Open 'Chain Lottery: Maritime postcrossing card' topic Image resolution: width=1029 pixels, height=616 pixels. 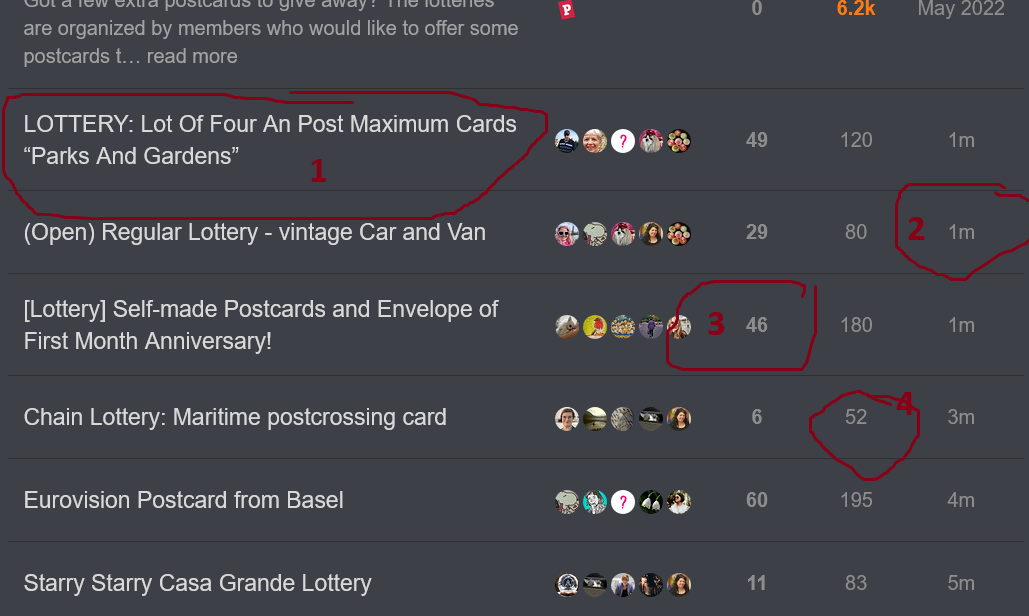[x=235, y=417]
